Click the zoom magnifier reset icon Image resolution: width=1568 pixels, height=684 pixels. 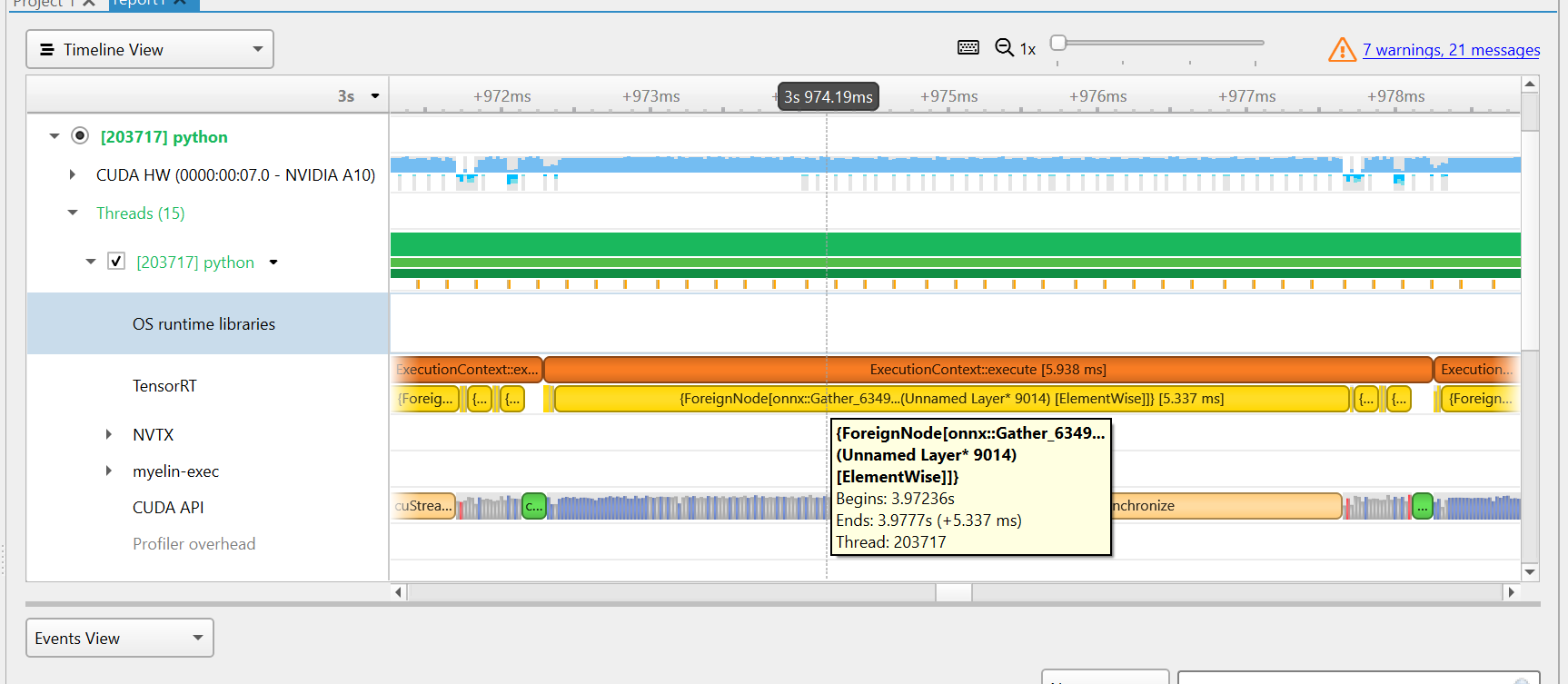1004,47
